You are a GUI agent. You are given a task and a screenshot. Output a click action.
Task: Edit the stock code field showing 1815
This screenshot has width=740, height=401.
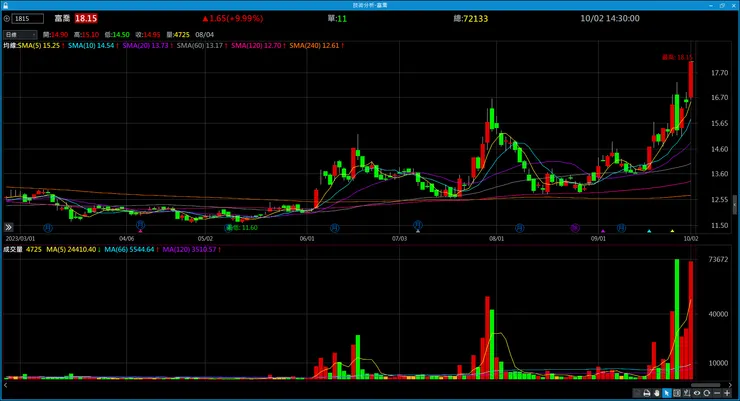[28, 19]
